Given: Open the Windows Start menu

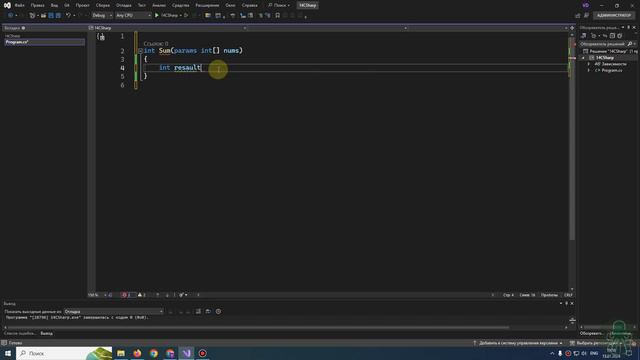Looking at the screenshot, I should click(8, 353).
